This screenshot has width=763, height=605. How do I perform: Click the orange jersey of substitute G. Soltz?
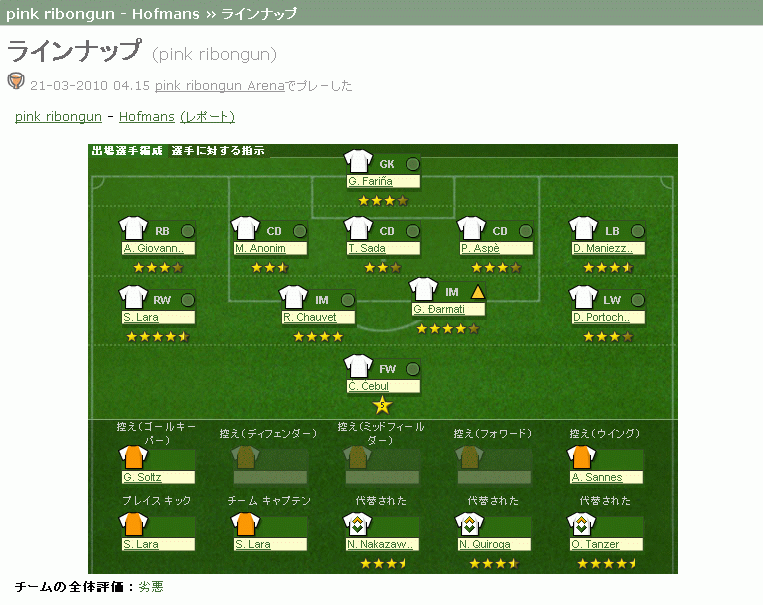[133, 459]
